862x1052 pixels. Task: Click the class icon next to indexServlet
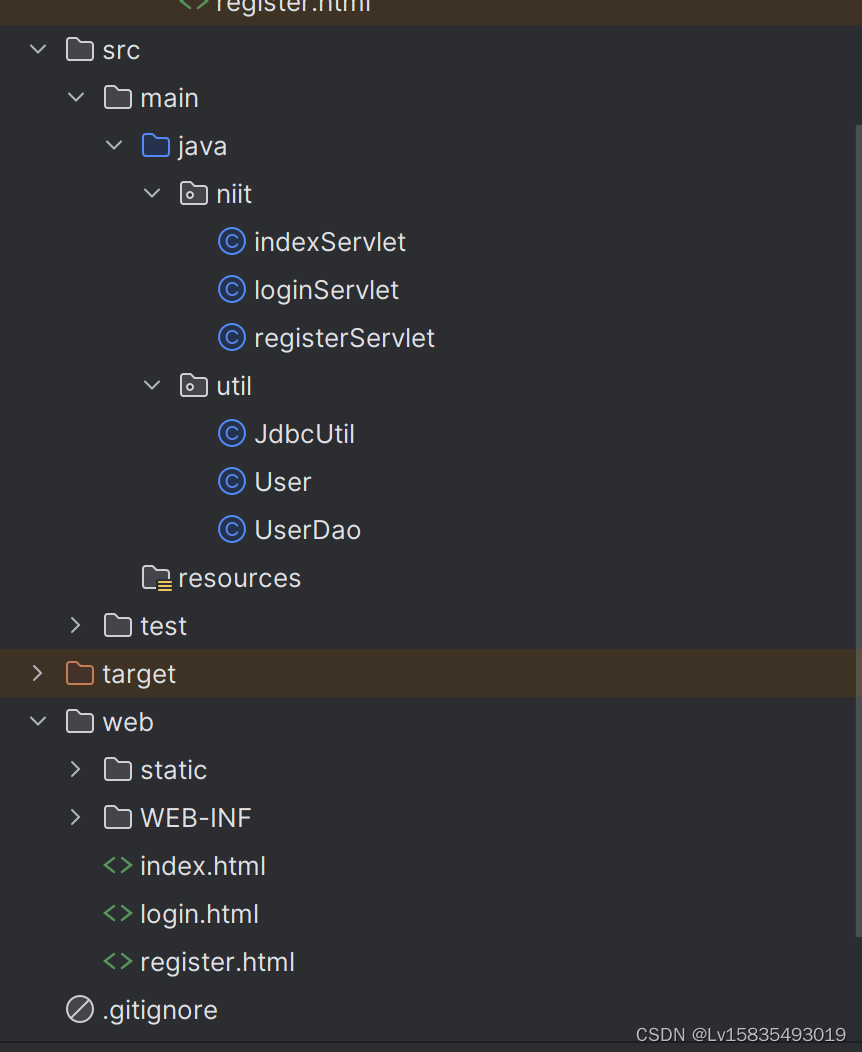(x=231, y=241)
